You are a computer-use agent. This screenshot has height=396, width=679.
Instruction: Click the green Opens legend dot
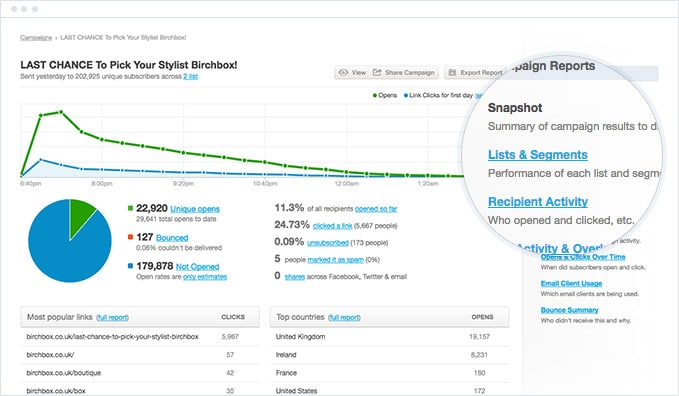[x=375, y=95]
